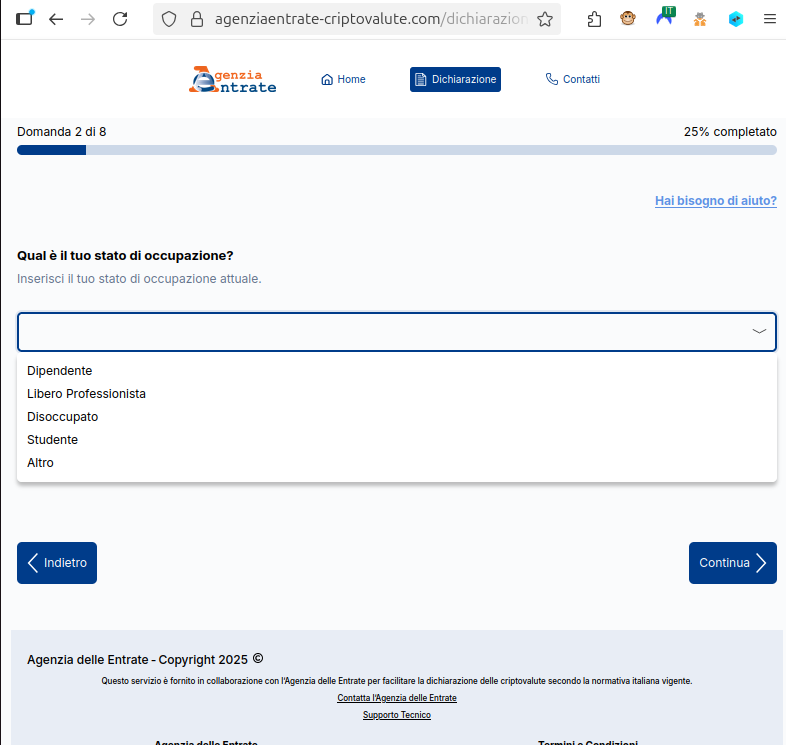This screenshot has height=745, width=786.
Task: Select 'Dipendente' from the dropdown list
Action: click(x=60, y=371)
